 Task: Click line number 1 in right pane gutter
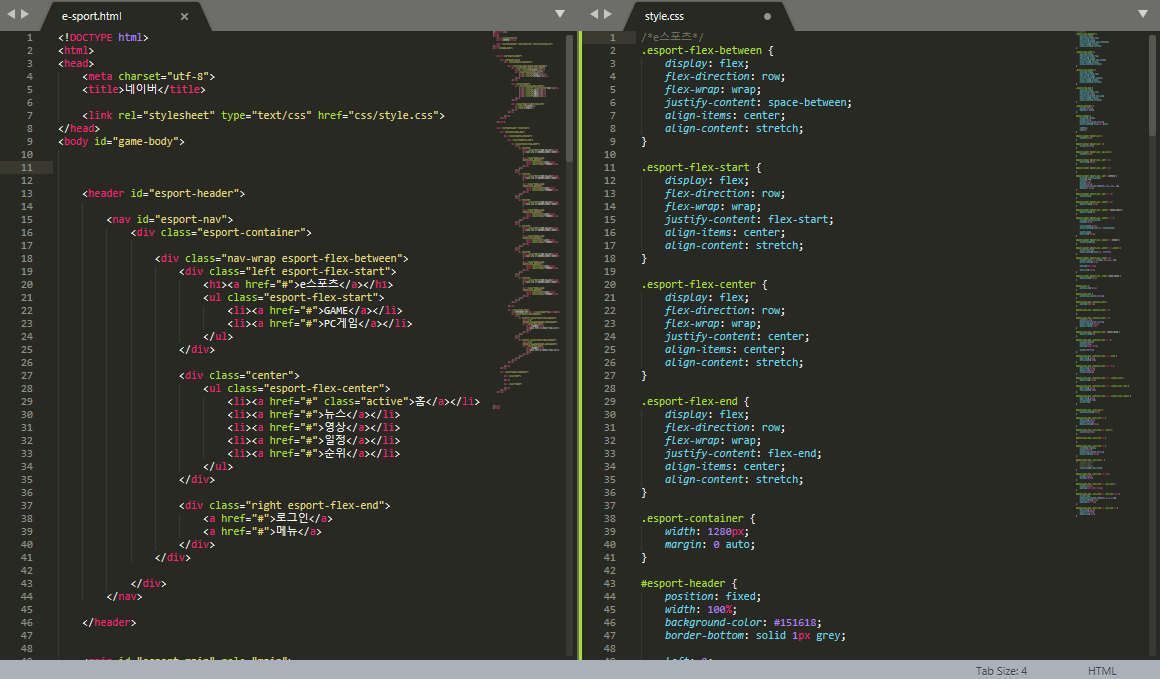[613, 38]
